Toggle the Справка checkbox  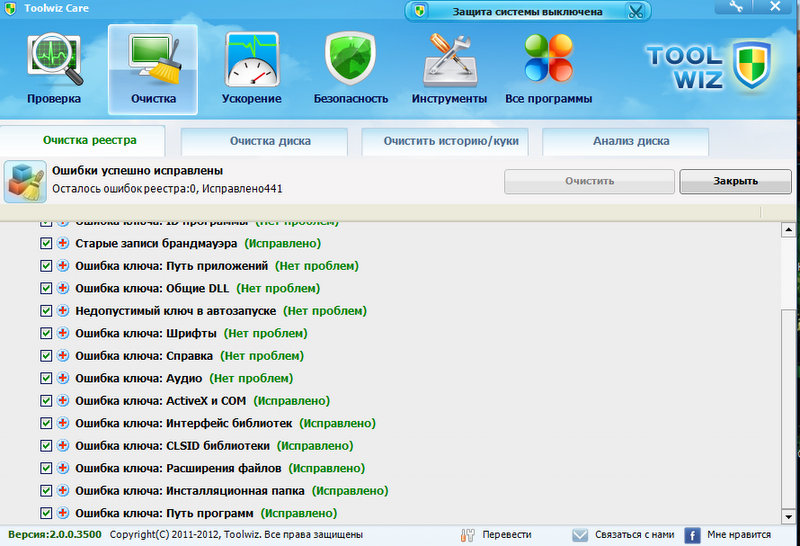pyautogui.click(x=46, y=356)
